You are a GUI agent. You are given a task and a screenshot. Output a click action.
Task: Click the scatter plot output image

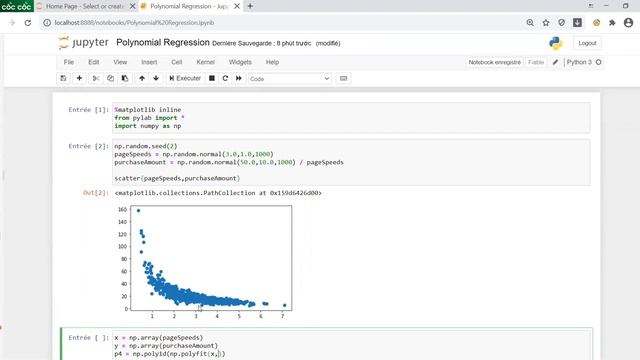click(204, 262)
